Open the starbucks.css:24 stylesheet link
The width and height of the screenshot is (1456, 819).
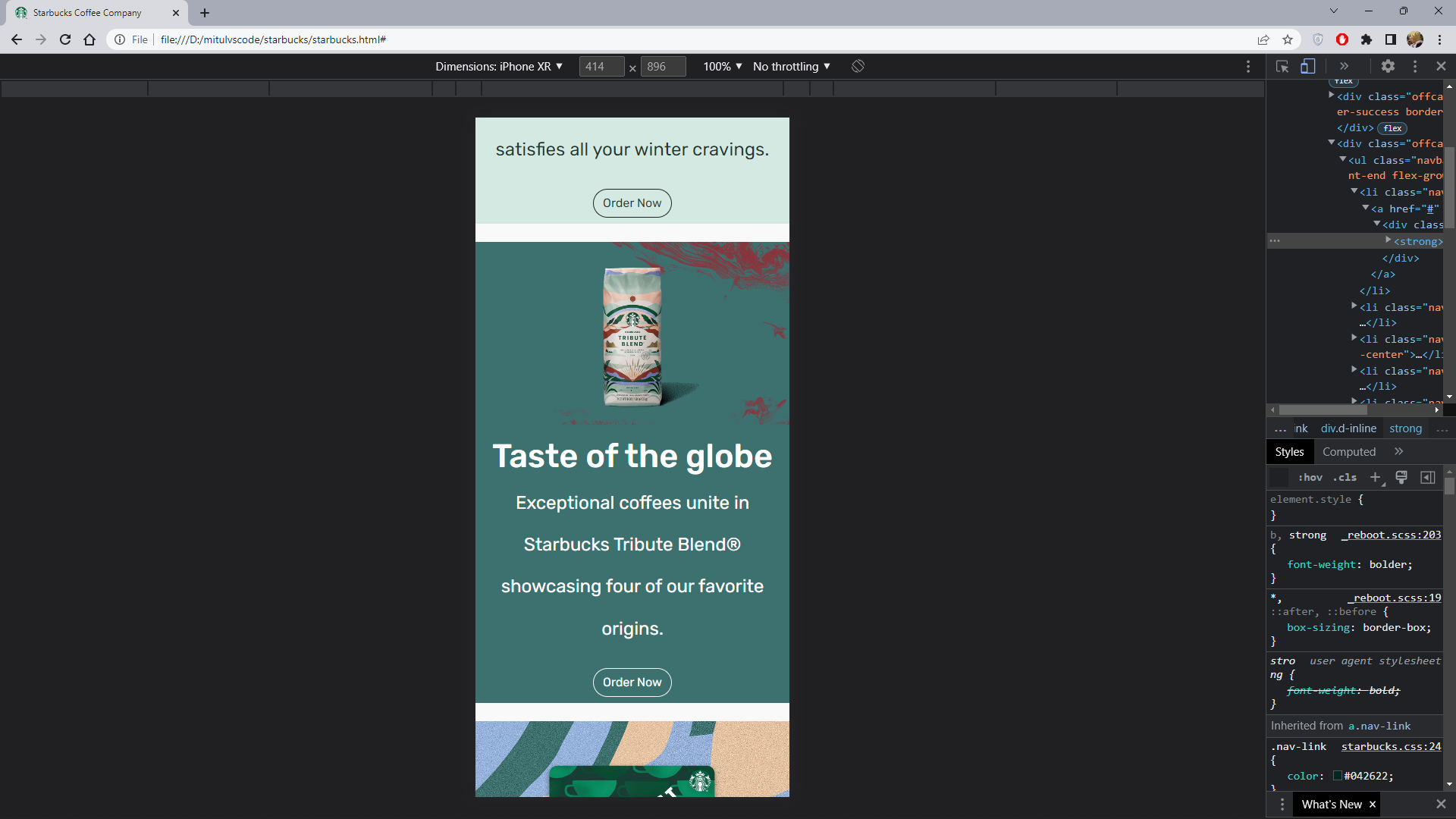click(1392, 746)
